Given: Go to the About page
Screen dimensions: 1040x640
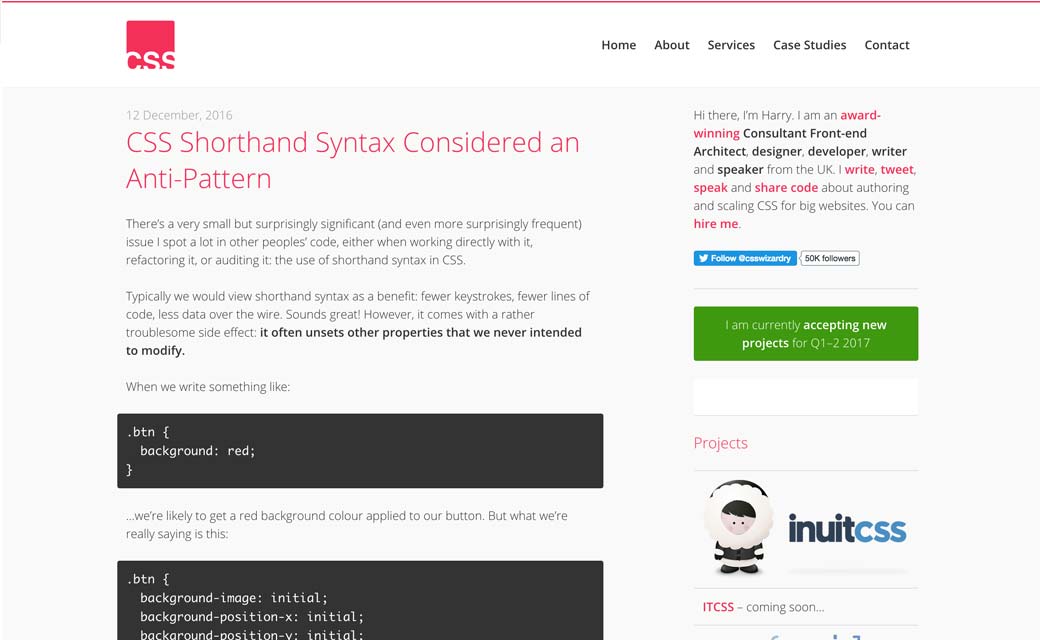Looking at the screenshot, I should (x=671, y=45).
